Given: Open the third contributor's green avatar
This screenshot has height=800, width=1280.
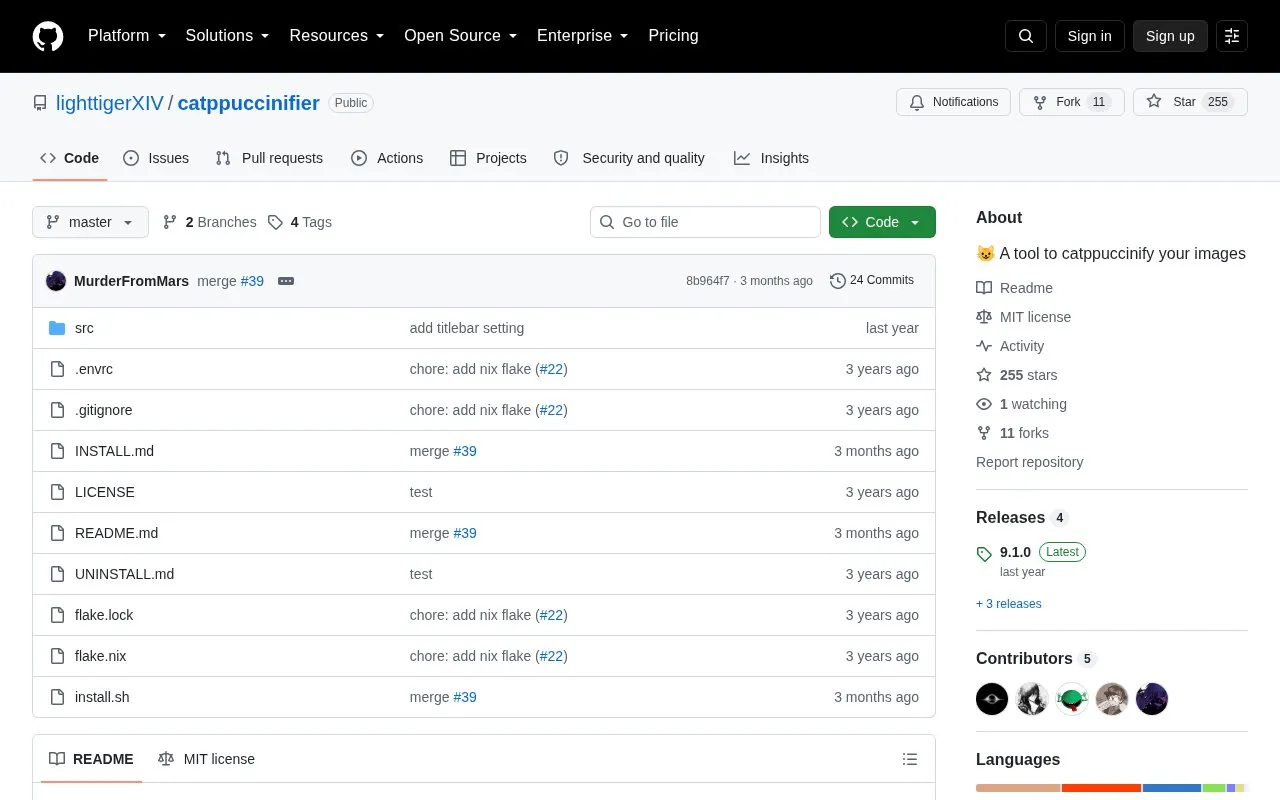Looking at the screenshot, I should 1072,699.
